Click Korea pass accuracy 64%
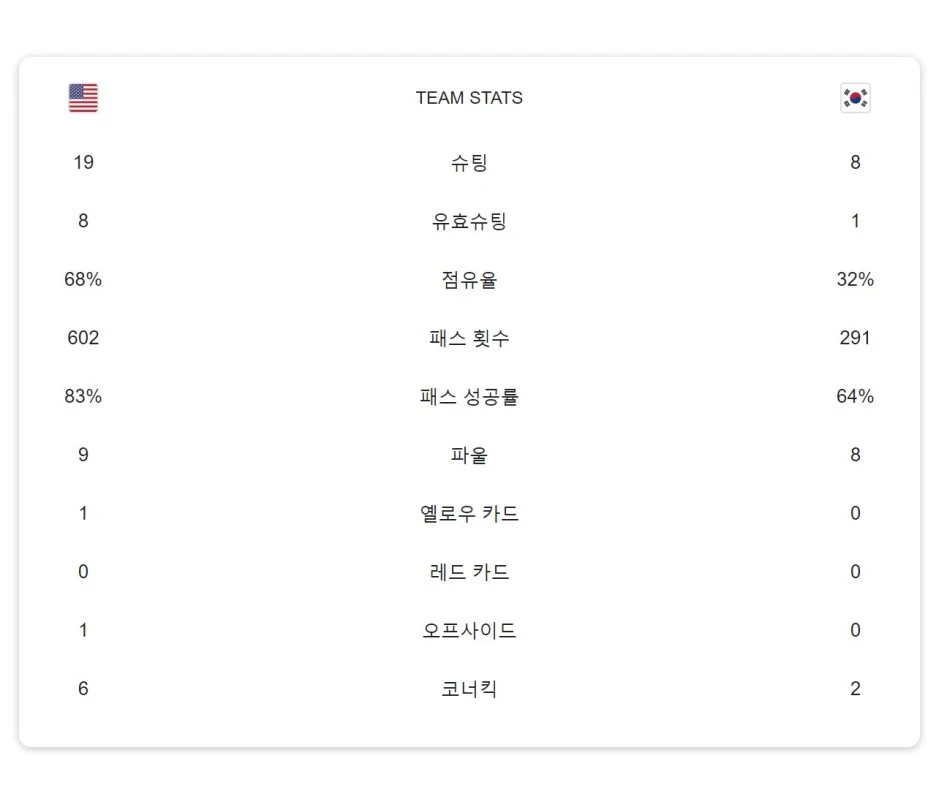 (855, 396)
